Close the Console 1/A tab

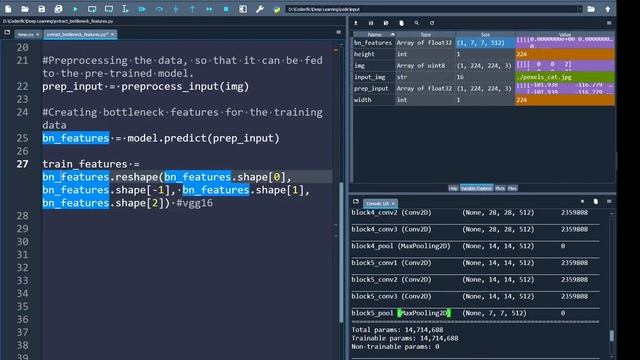click(x=393, y=203)
